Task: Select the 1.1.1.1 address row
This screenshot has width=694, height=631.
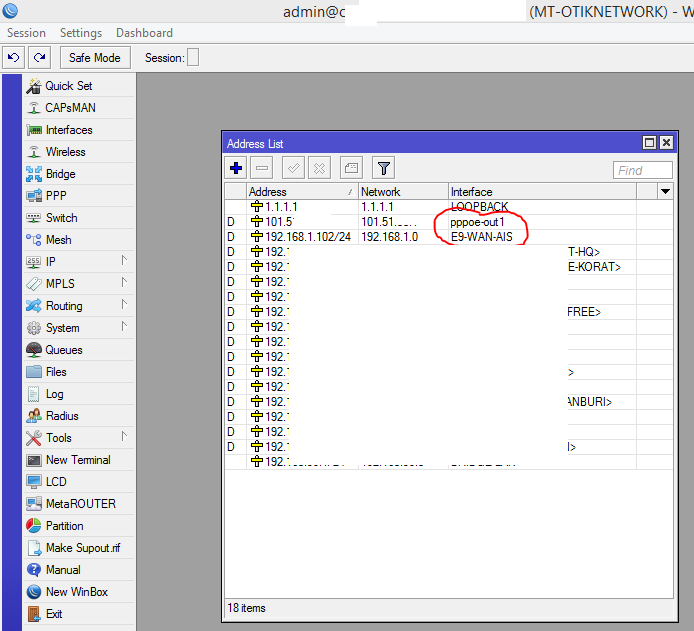Action: pyautogui.click(x=448, y=207)
